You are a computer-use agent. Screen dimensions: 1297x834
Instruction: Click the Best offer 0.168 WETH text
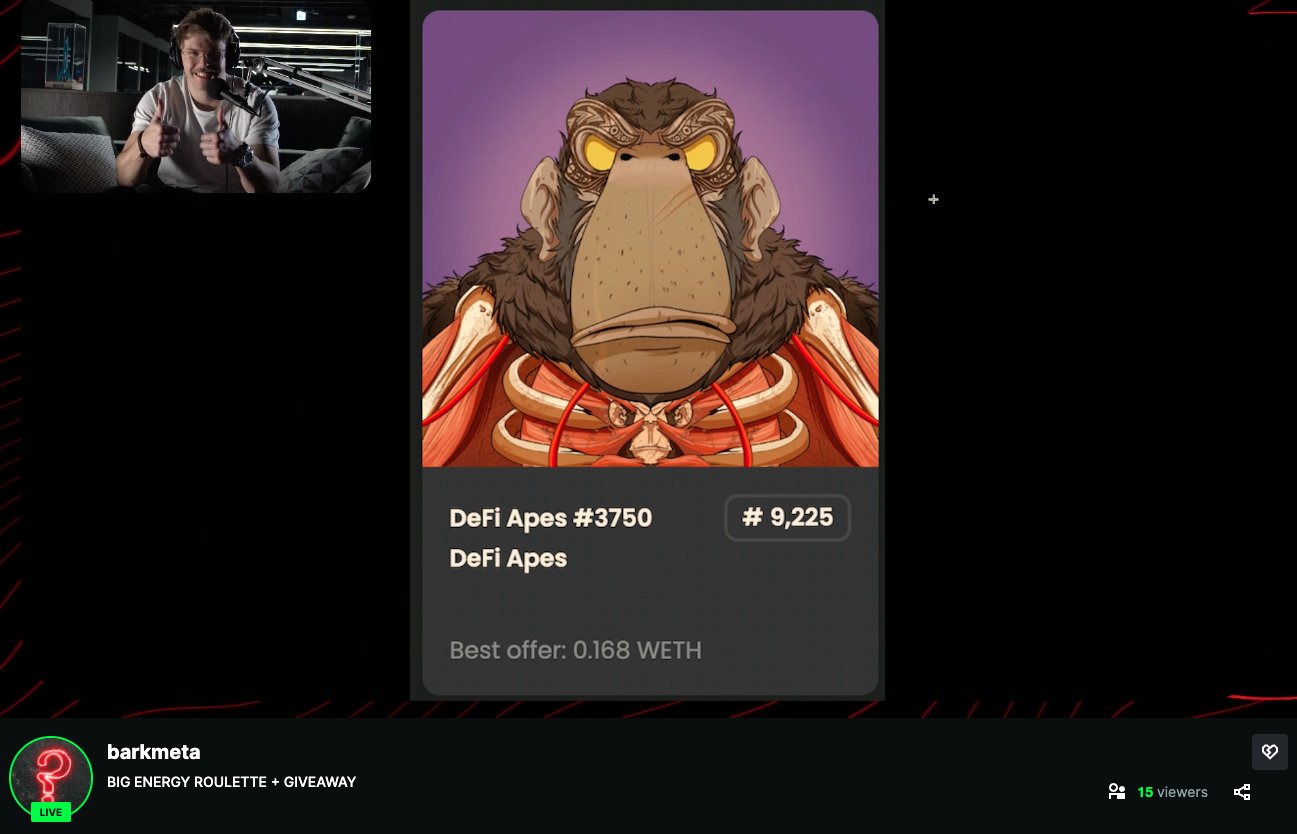pyautogui.click(x=575, y=650)
